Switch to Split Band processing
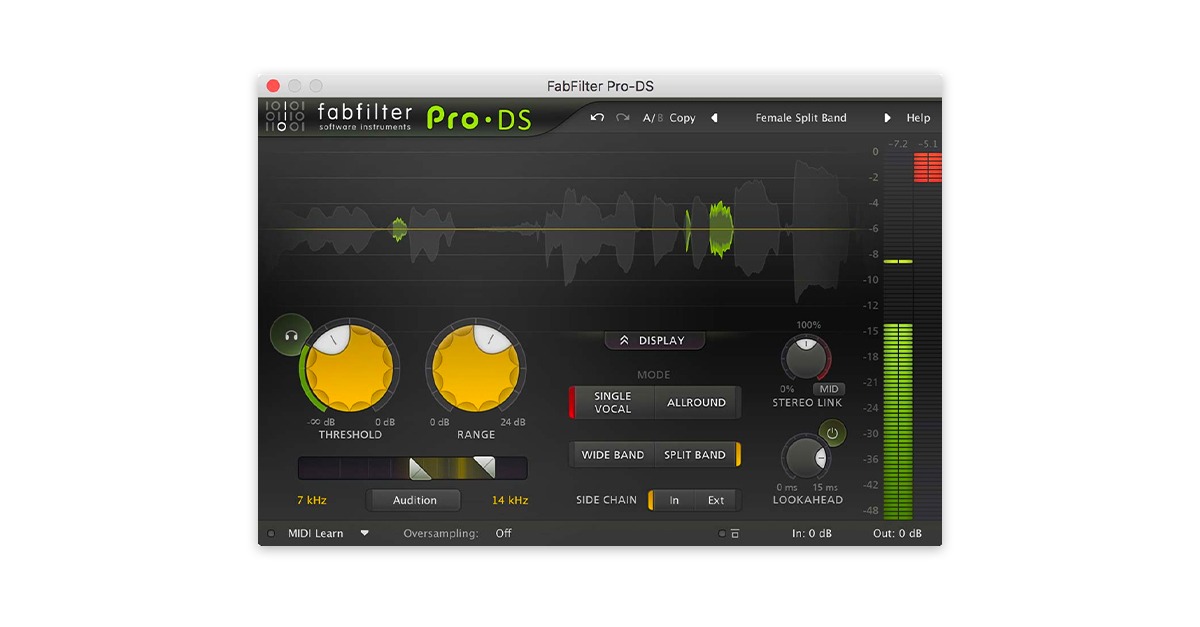The width and height of the screenshot is (1200, 627). point(696,455)
